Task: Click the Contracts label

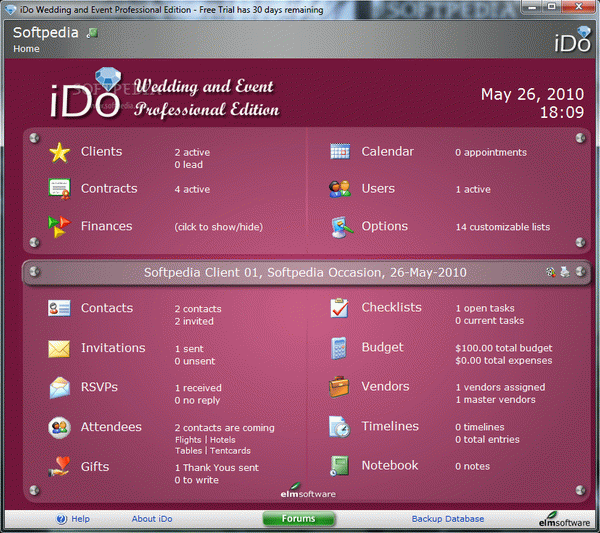Action: click(x=109, y=189)
